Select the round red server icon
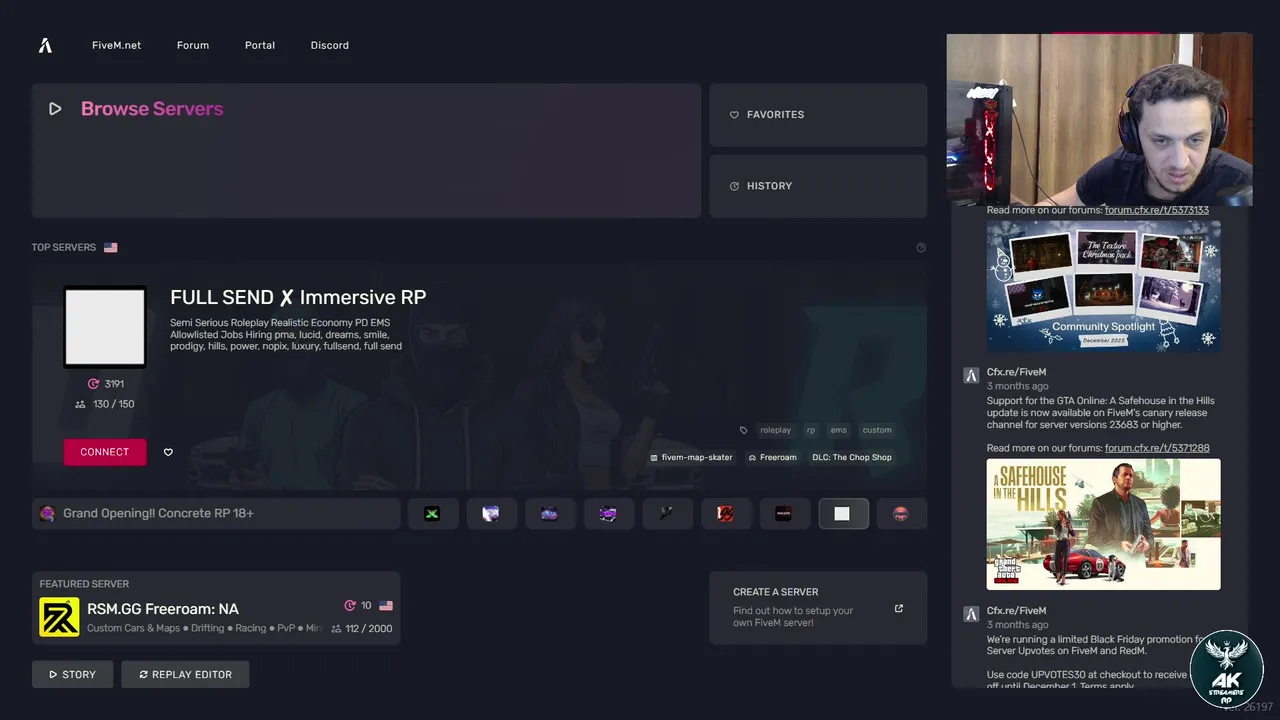The height and width of the screenshot is (720, 1280). pyautogui.click(x=901, y=513)
